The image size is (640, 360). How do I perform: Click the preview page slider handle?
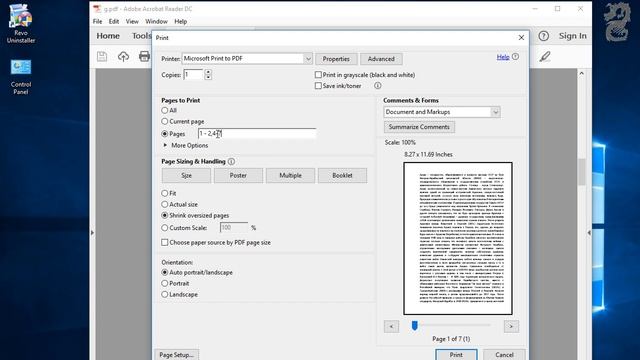pos(415,325)
